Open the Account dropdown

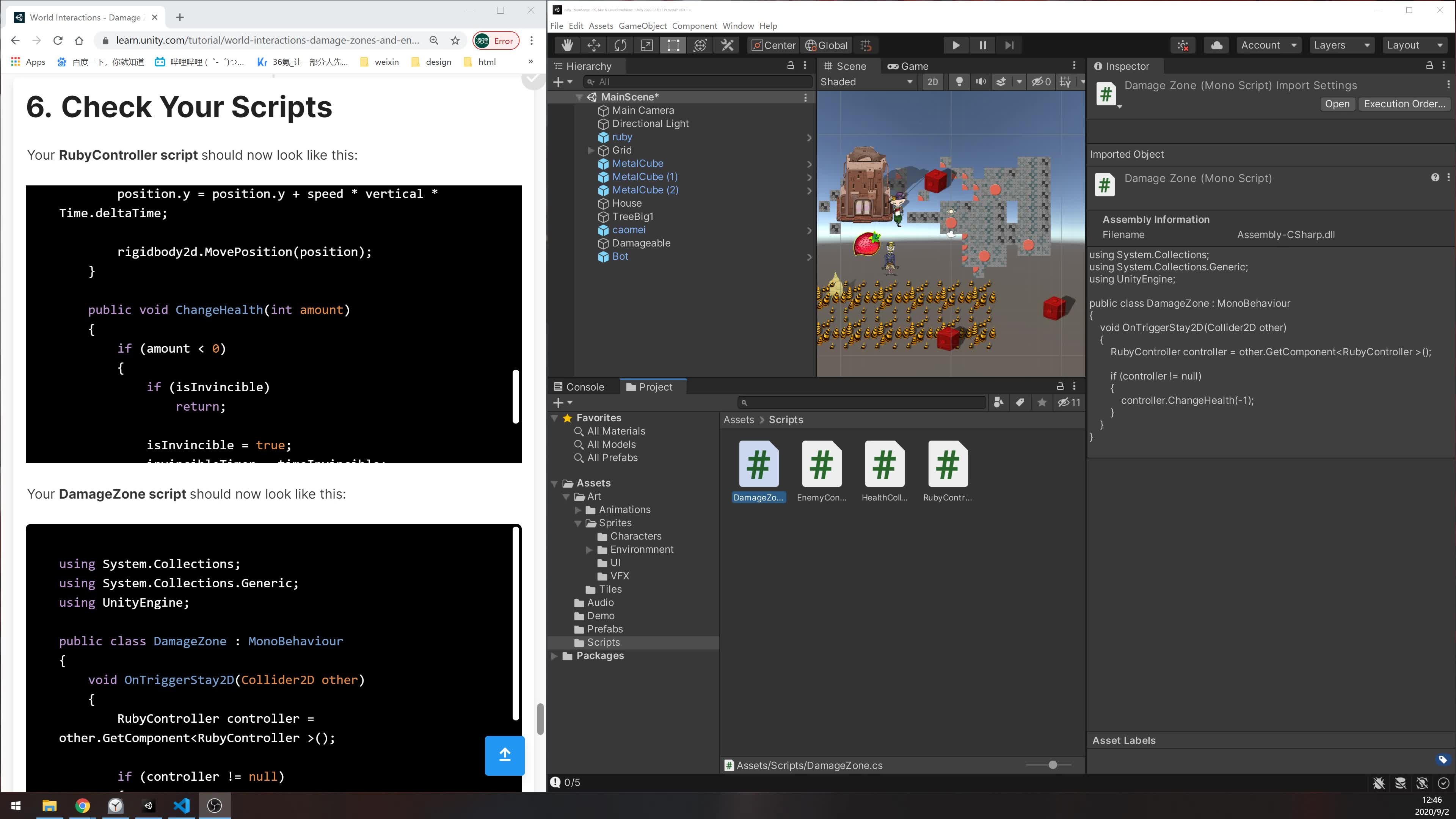coord(1268,45)
